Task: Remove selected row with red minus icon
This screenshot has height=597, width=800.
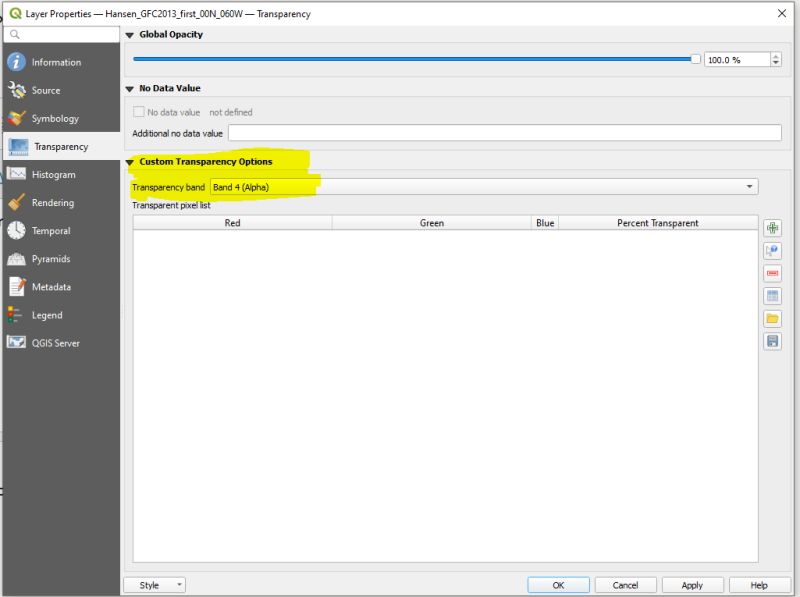Action: (772, 273)
